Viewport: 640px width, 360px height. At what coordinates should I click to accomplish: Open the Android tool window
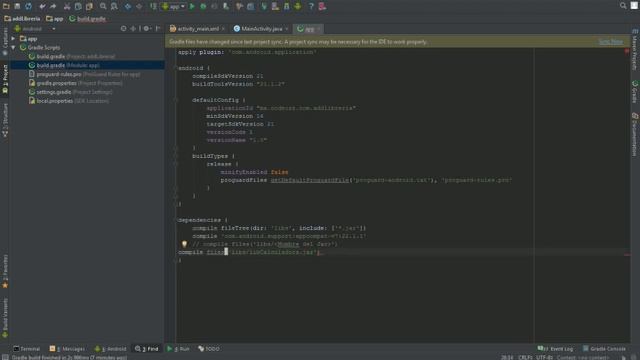click(x=110, y=349)
